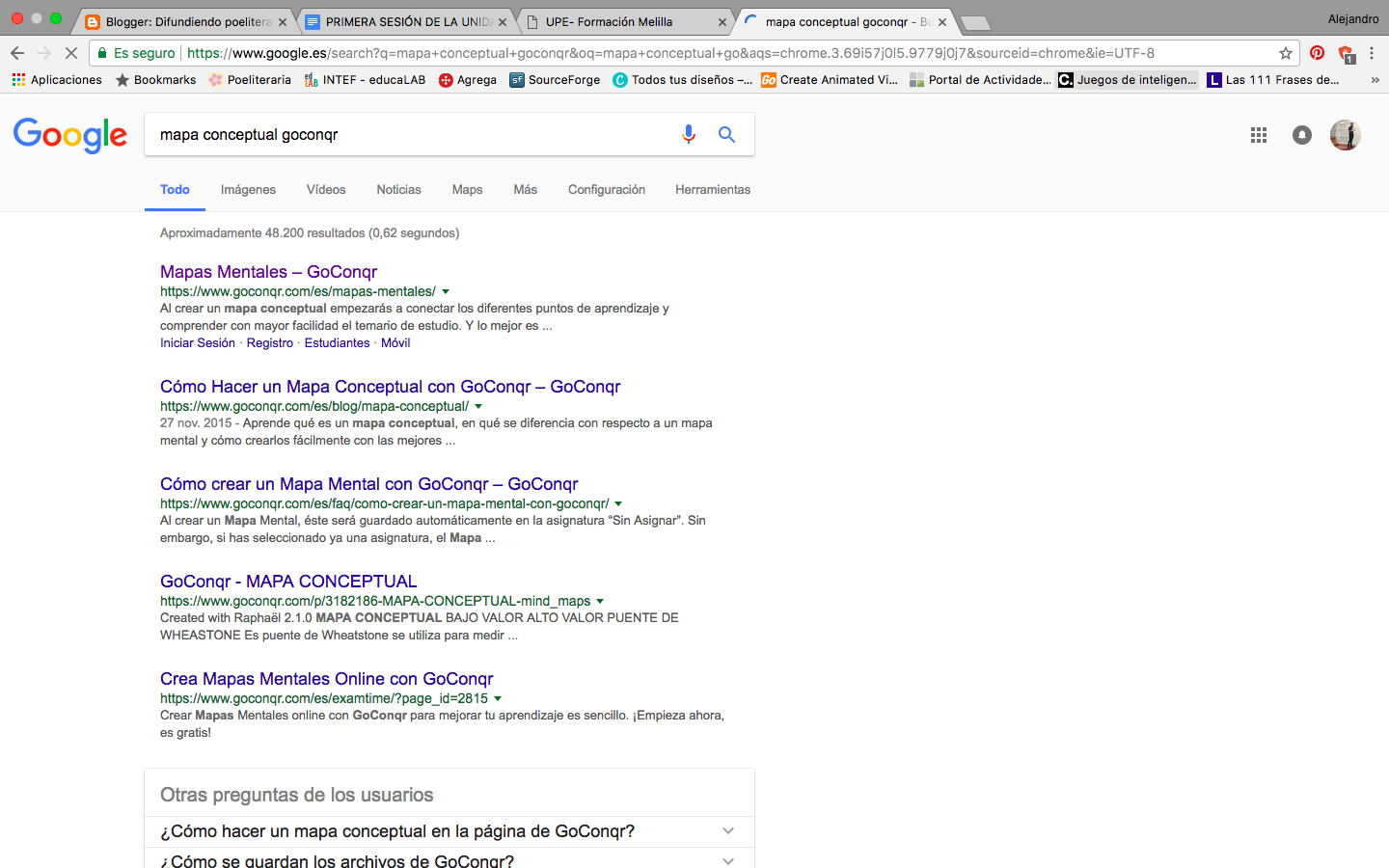Open Crea Mapas Mentales Online result
The height and width of the screenshot is (868, 1389).
[326, 679]
